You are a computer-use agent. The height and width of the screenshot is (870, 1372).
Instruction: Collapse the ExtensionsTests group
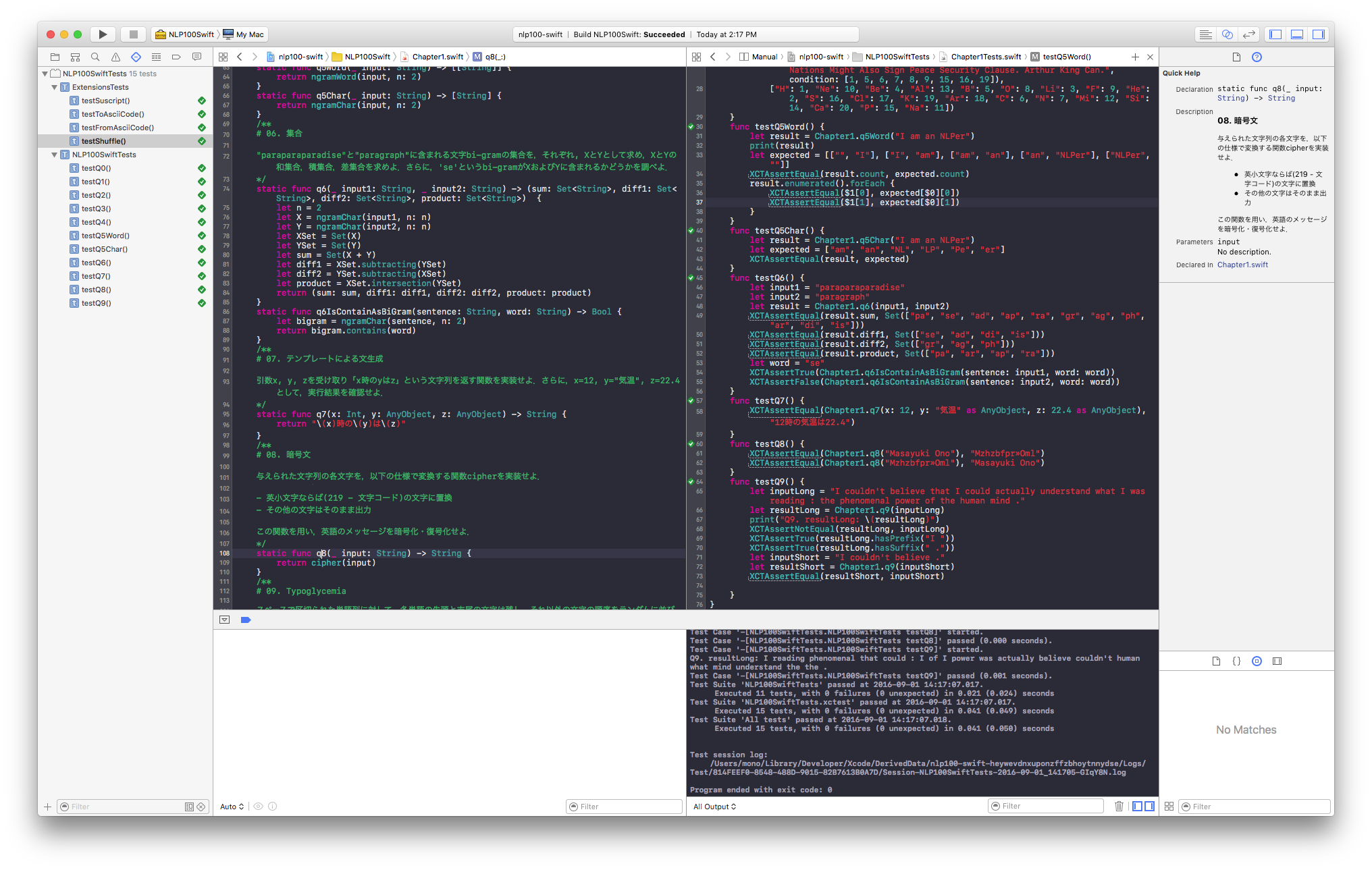53,87
